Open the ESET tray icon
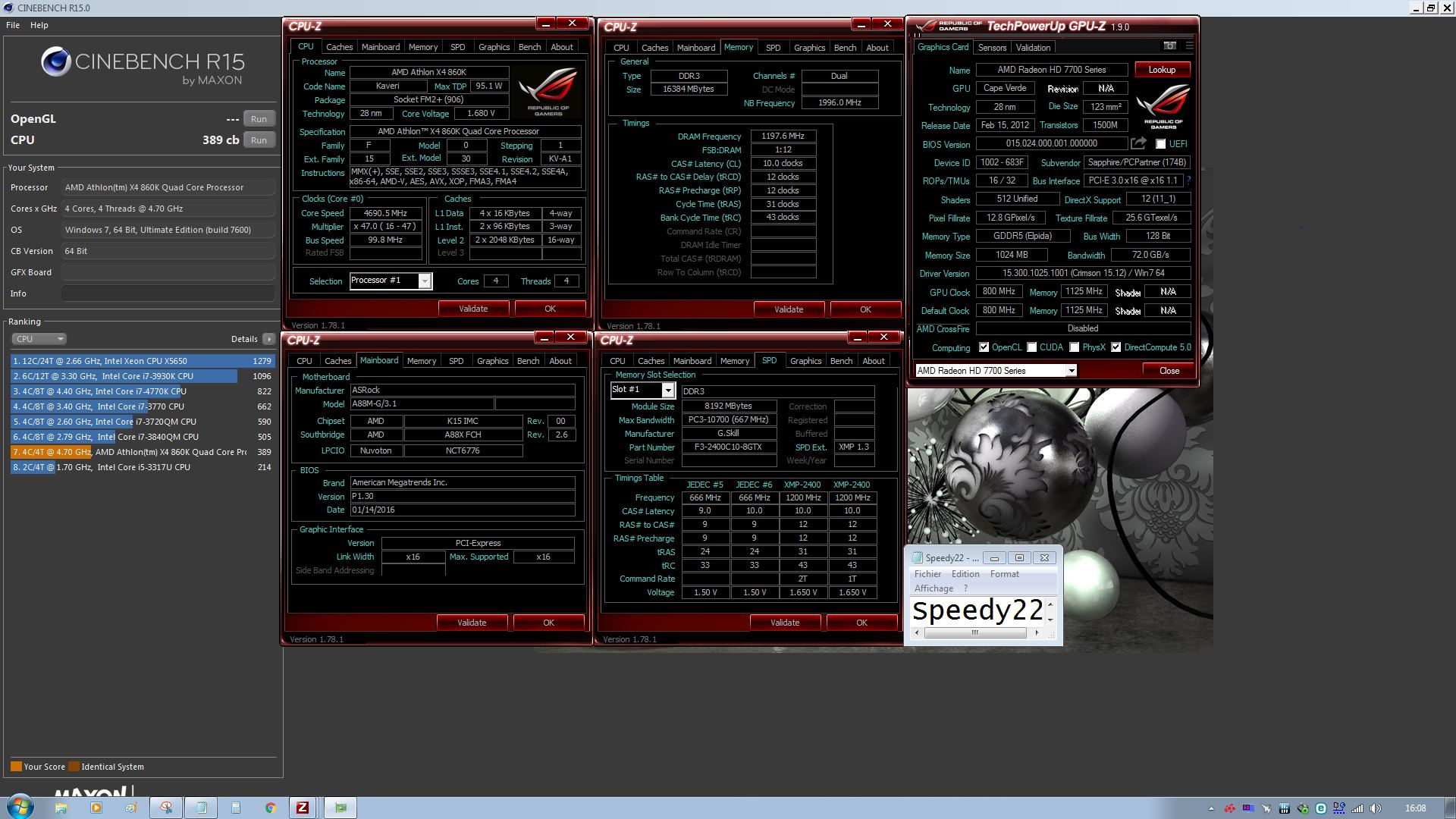Image resolution: width=1456 pixels, height=819 pixels. click(x=1320, y=808)
